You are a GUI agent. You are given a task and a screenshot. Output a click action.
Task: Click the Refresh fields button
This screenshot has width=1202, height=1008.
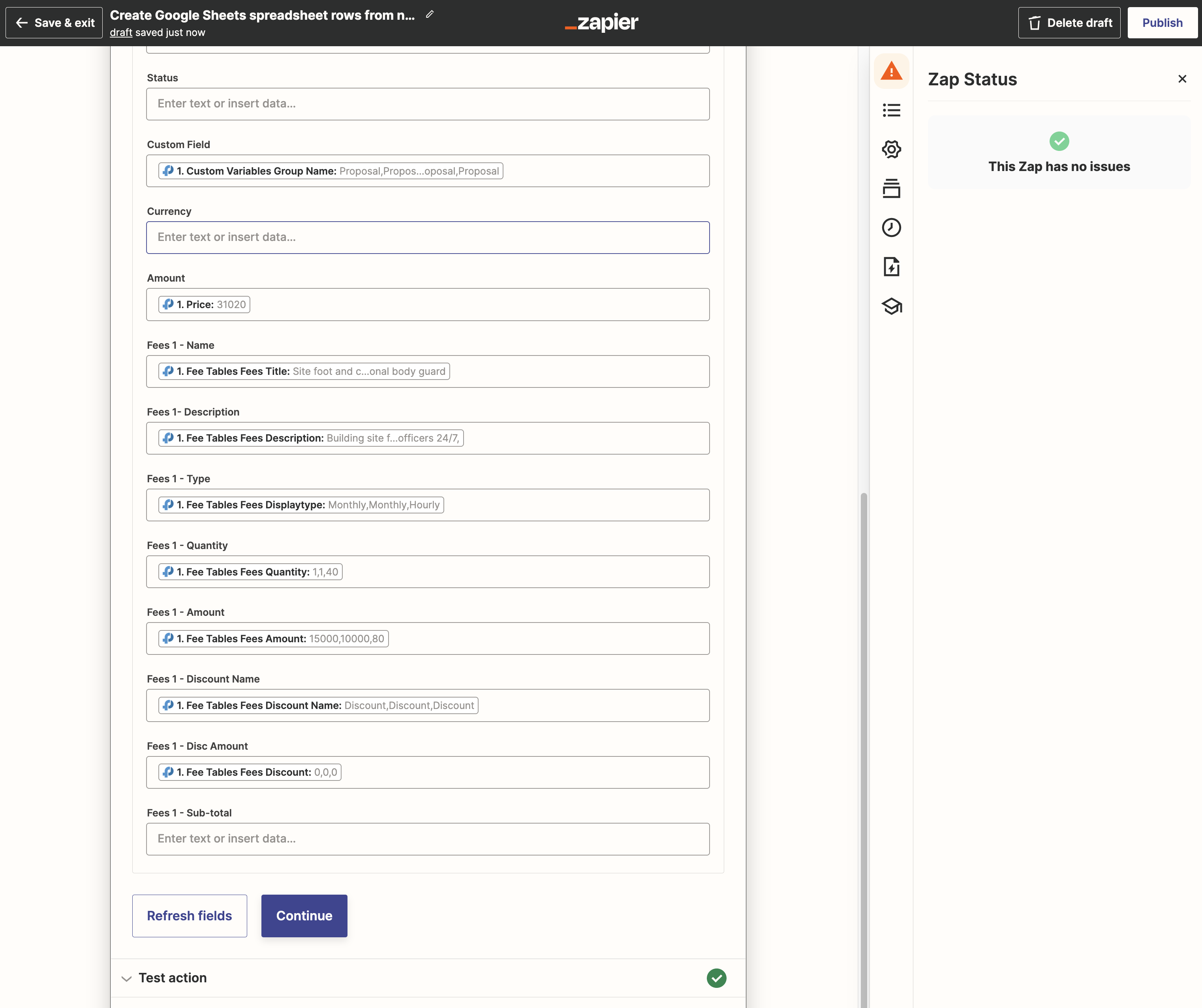pyautogui.click(x=190, y=915)
